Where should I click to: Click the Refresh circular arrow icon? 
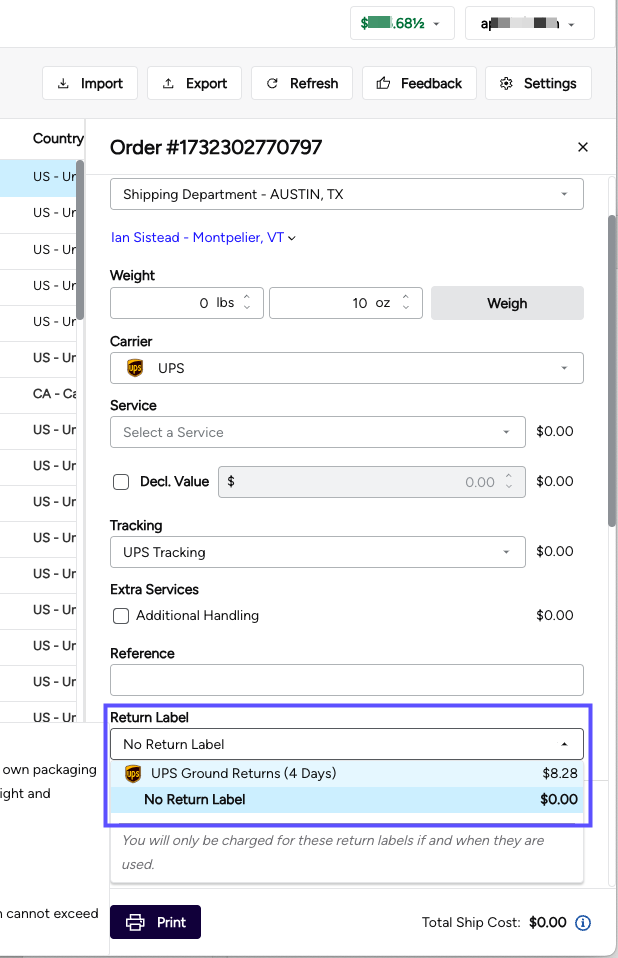(272, 83)
